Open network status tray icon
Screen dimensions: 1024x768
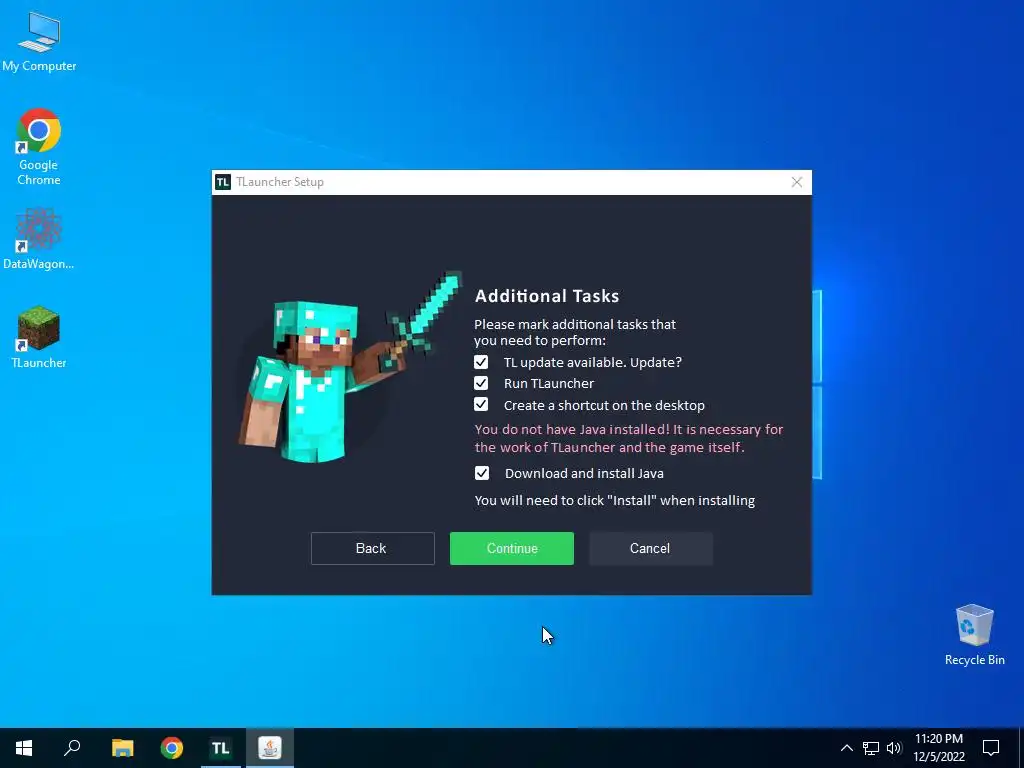pos(871,748)
